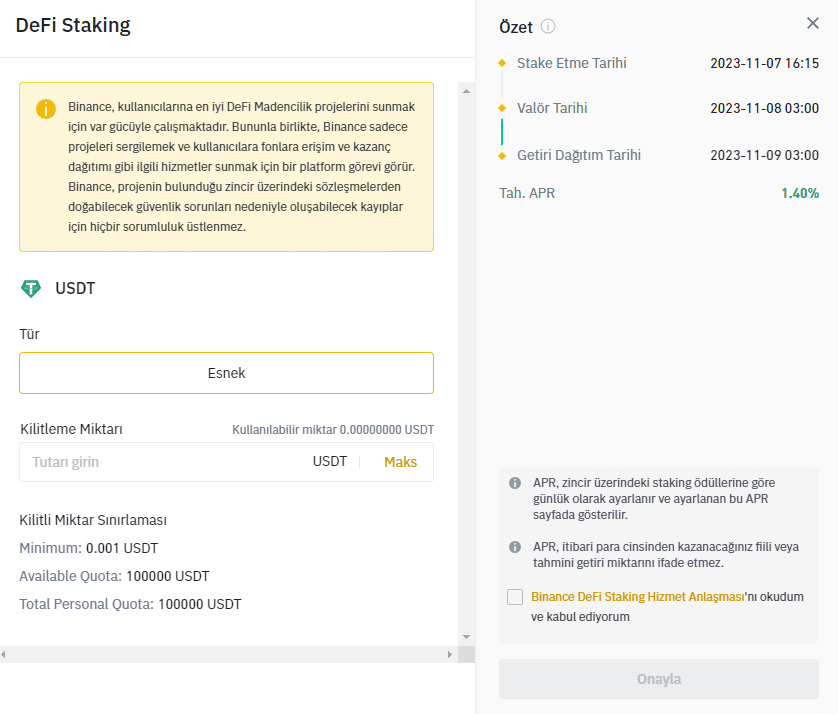Open the Binance DeFi Staking Hizmet Anlaşması link
The width and height of the screenshot is (838, 714).
638,597
